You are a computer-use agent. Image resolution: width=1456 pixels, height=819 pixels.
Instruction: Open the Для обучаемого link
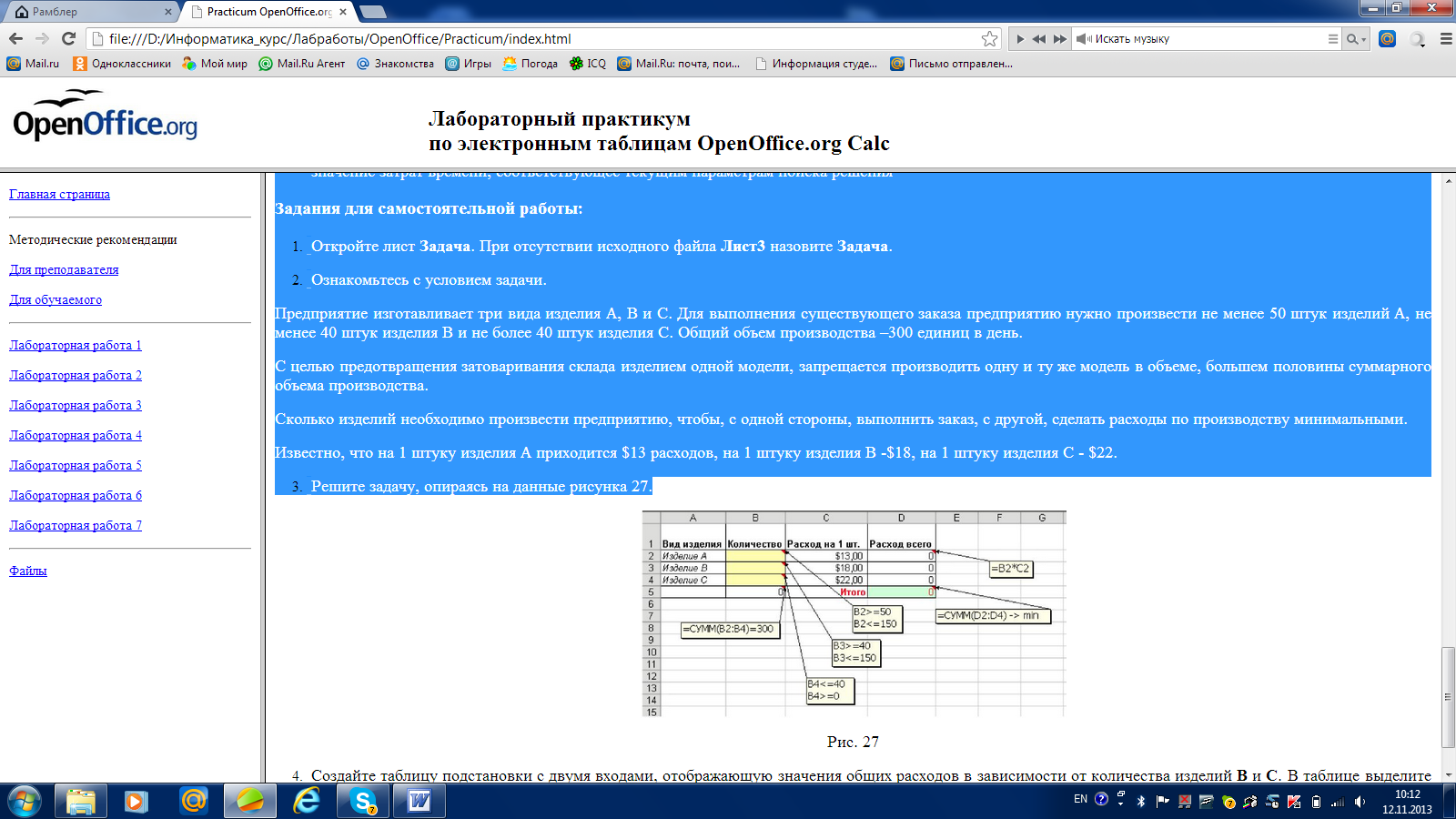coord(56,299)
